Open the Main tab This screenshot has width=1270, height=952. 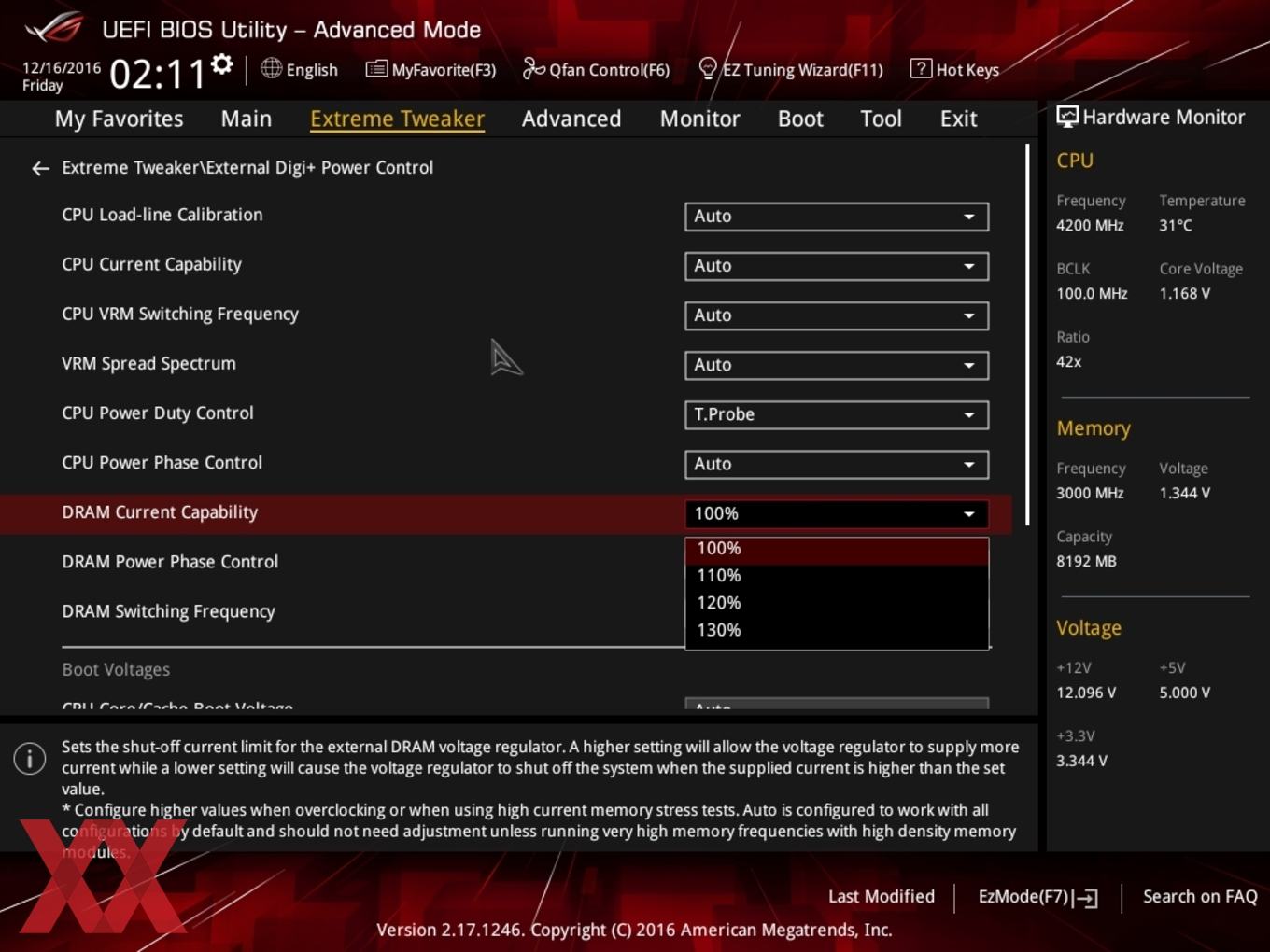coord(247,119)
